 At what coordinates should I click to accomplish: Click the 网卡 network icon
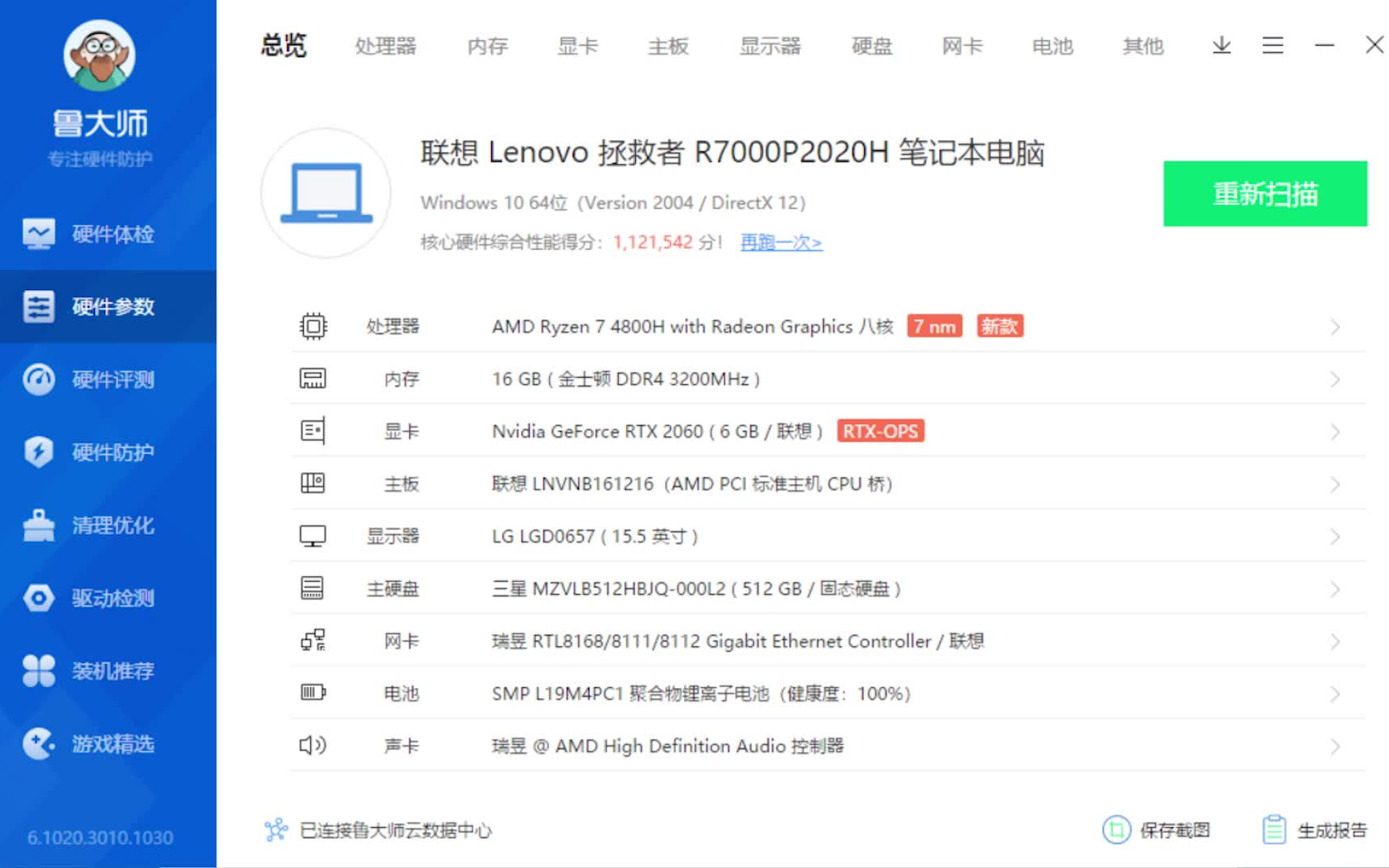(313, 641)
